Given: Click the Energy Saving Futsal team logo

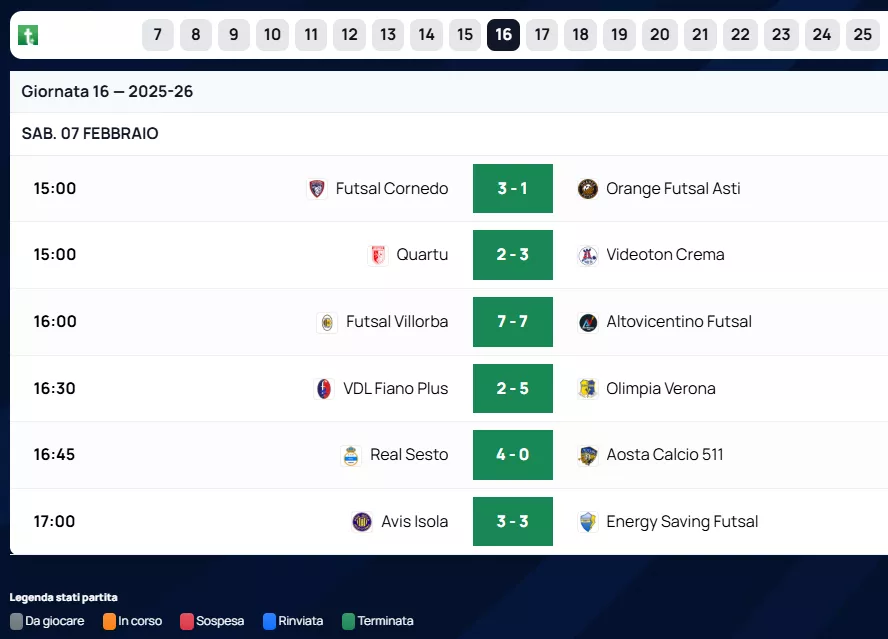Looking at the screenshot, I should [588, 522].
